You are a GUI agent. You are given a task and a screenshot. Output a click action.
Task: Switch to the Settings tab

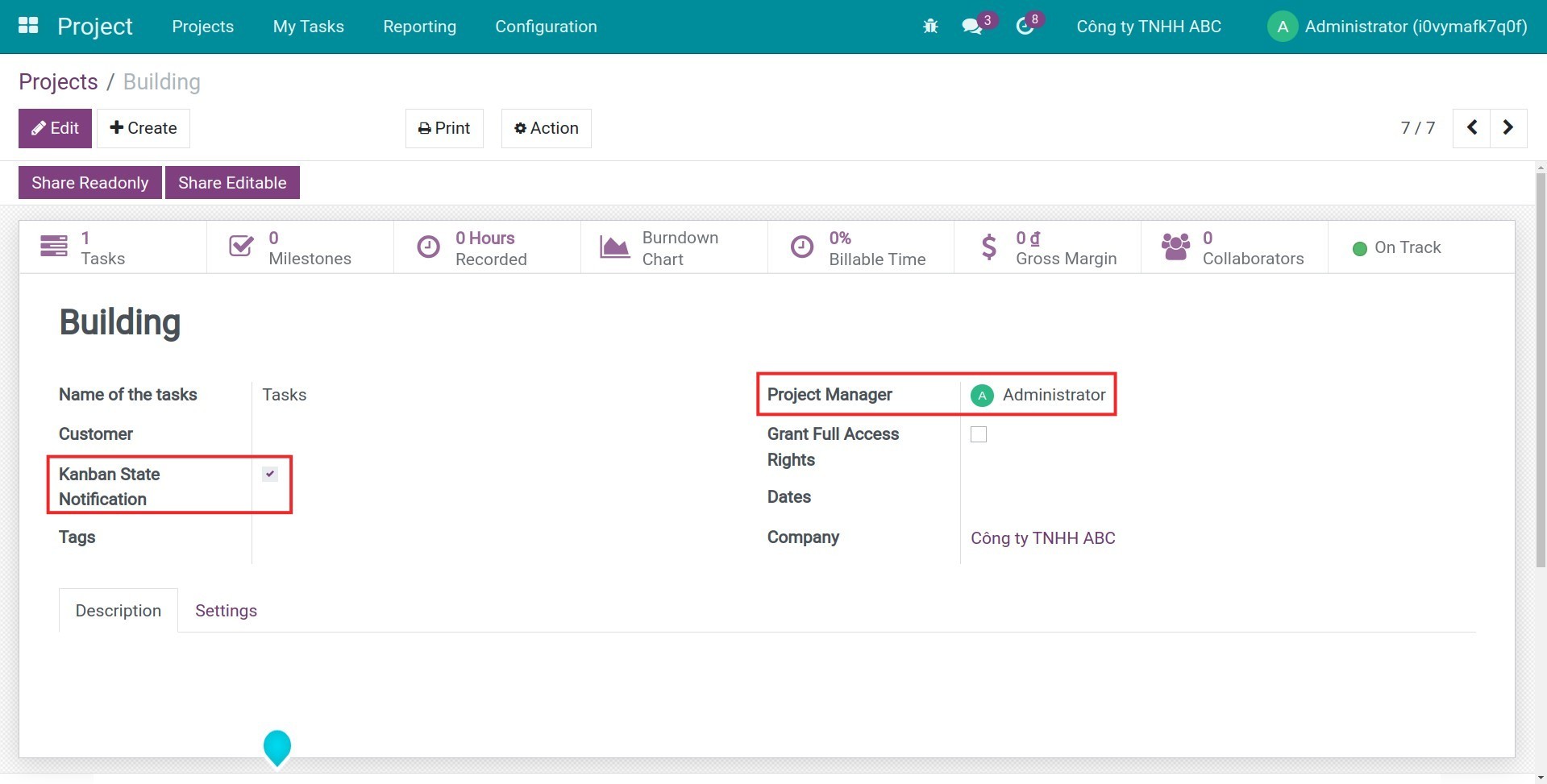[x=226, y=611]
